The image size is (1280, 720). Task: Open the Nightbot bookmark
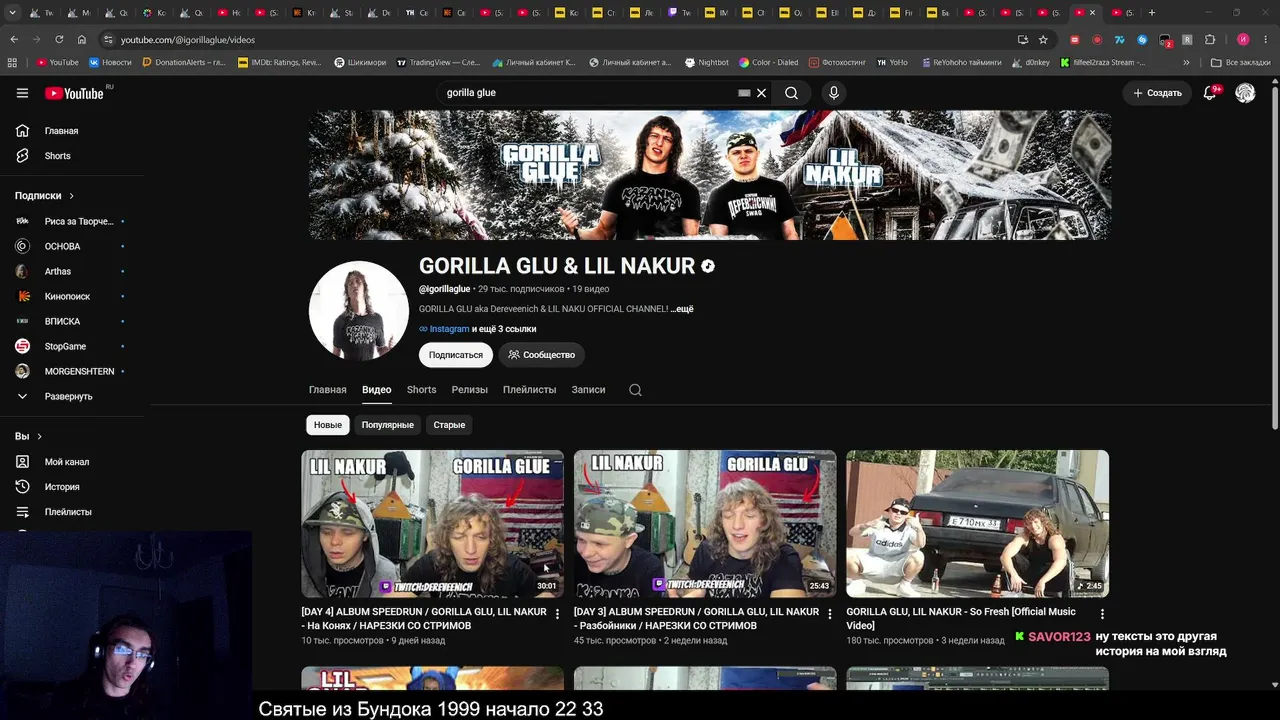[707, 62]
